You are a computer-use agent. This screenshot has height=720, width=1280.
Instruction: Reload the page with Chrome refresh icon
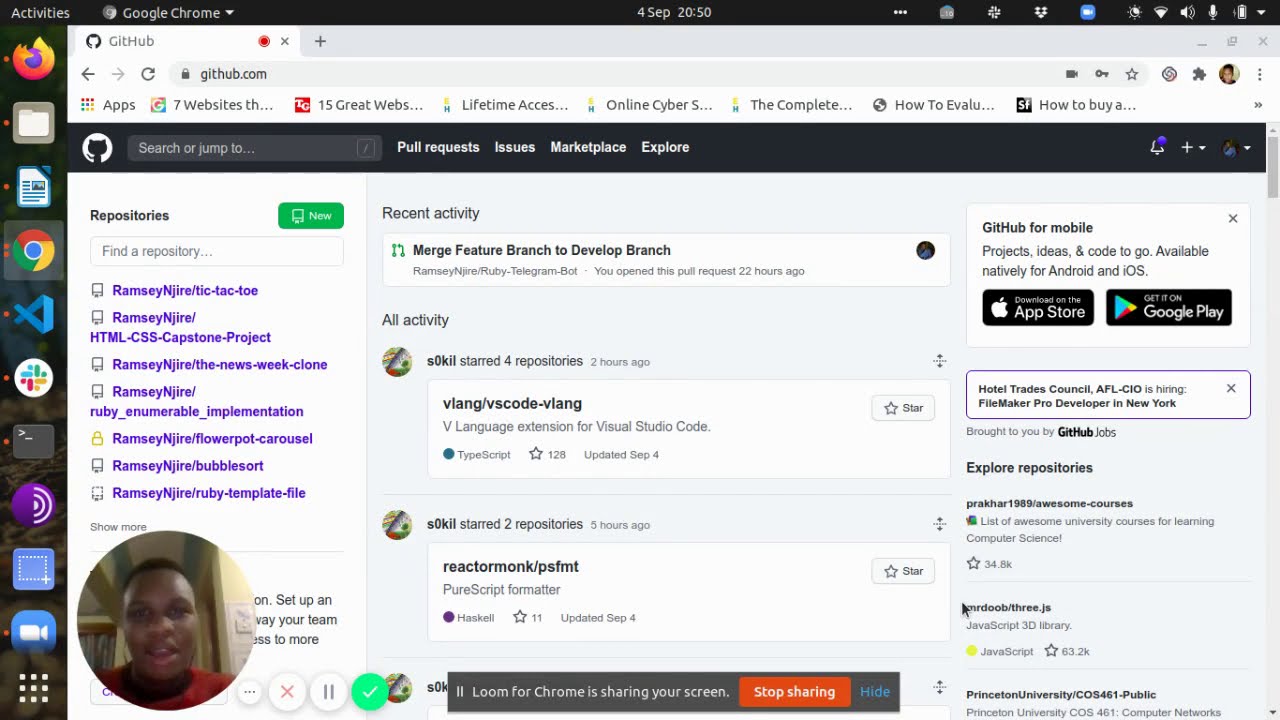pos(148,74)
